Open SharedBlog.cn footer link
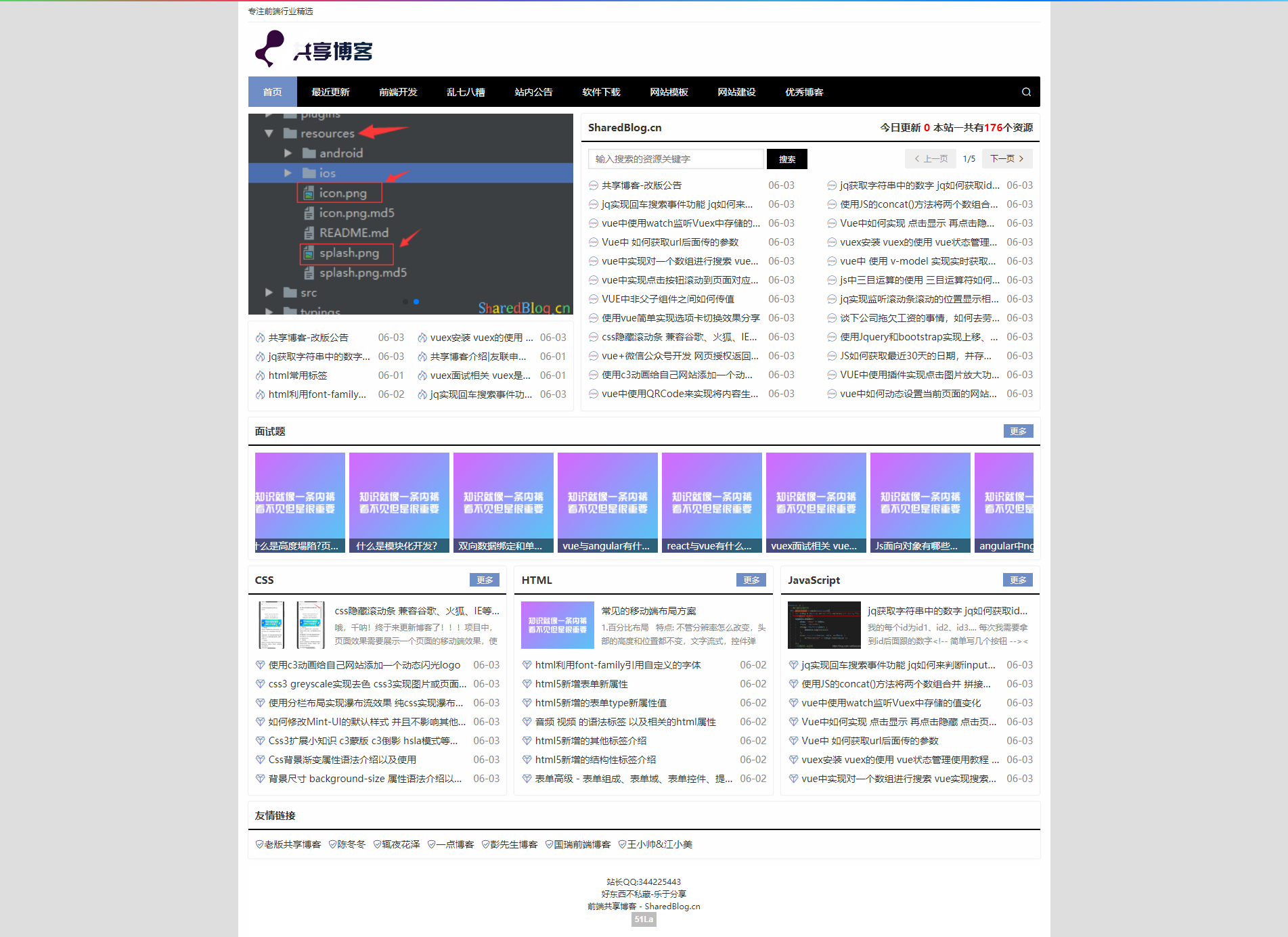Image resolution: width=1288 pixels, height=937 pixels. tap(672, 907)
